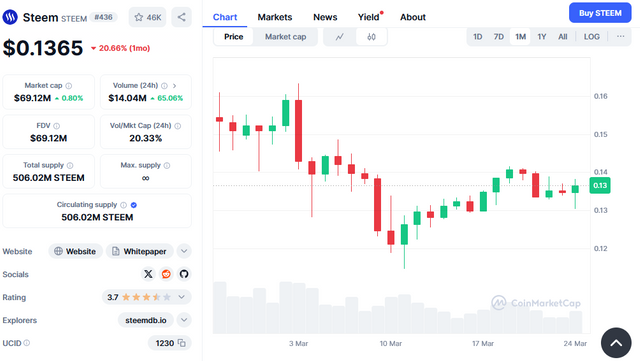Click the Buy STEEM button
Image resolution: width=640 pixels, height=361 pixels.
pyautogui.click(x=600, y=13)
